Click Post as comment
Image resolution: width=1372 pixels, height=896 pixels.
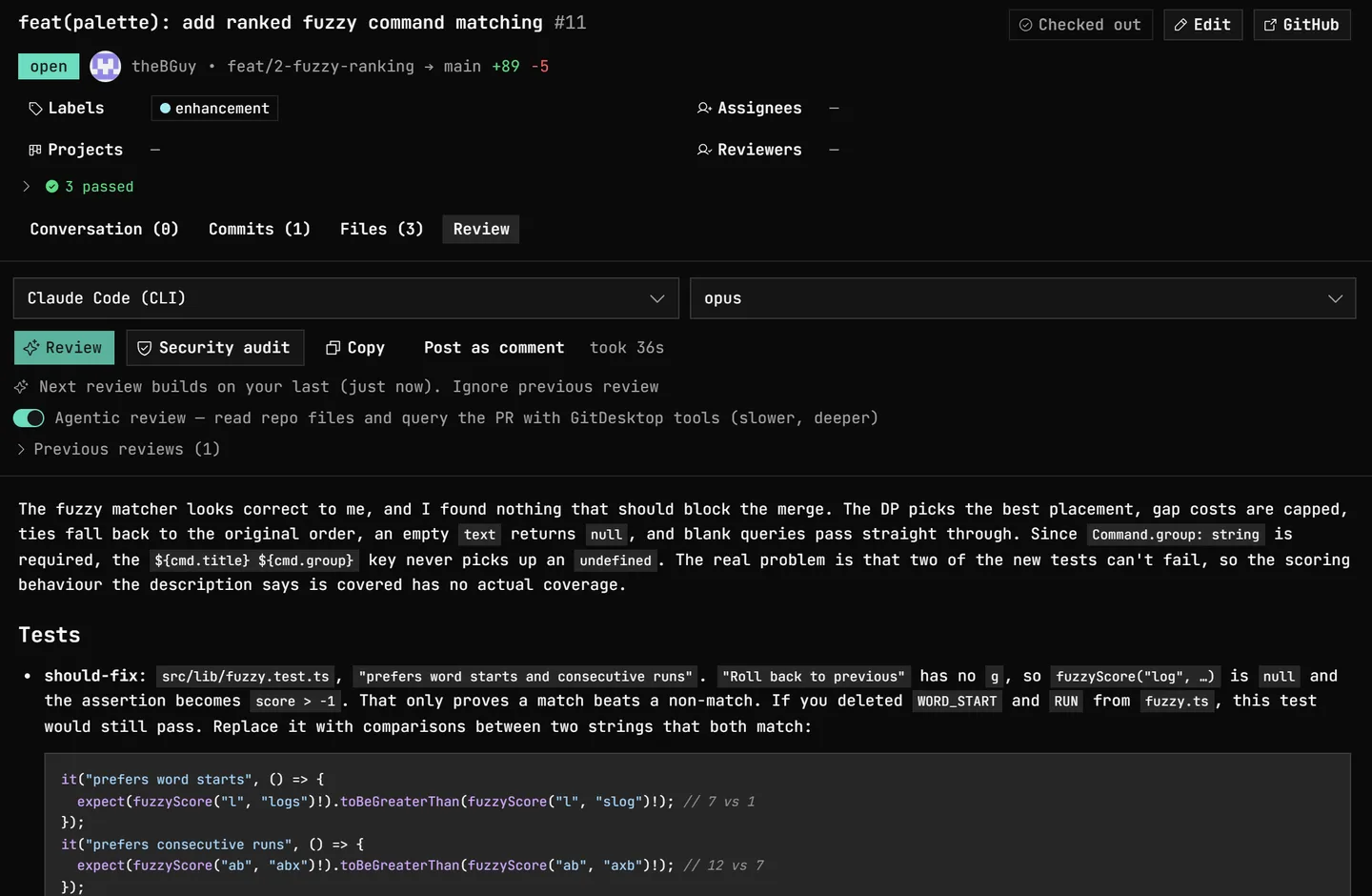coord(494,348)
